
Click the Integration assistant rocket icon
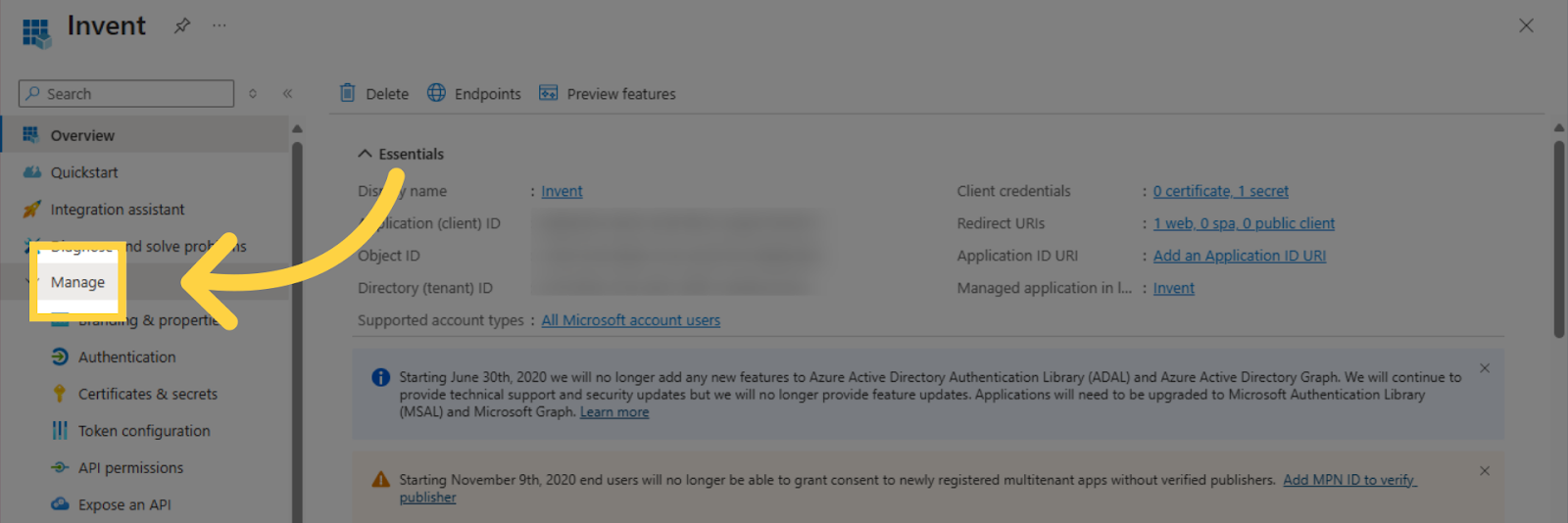(x=32, y=209)
